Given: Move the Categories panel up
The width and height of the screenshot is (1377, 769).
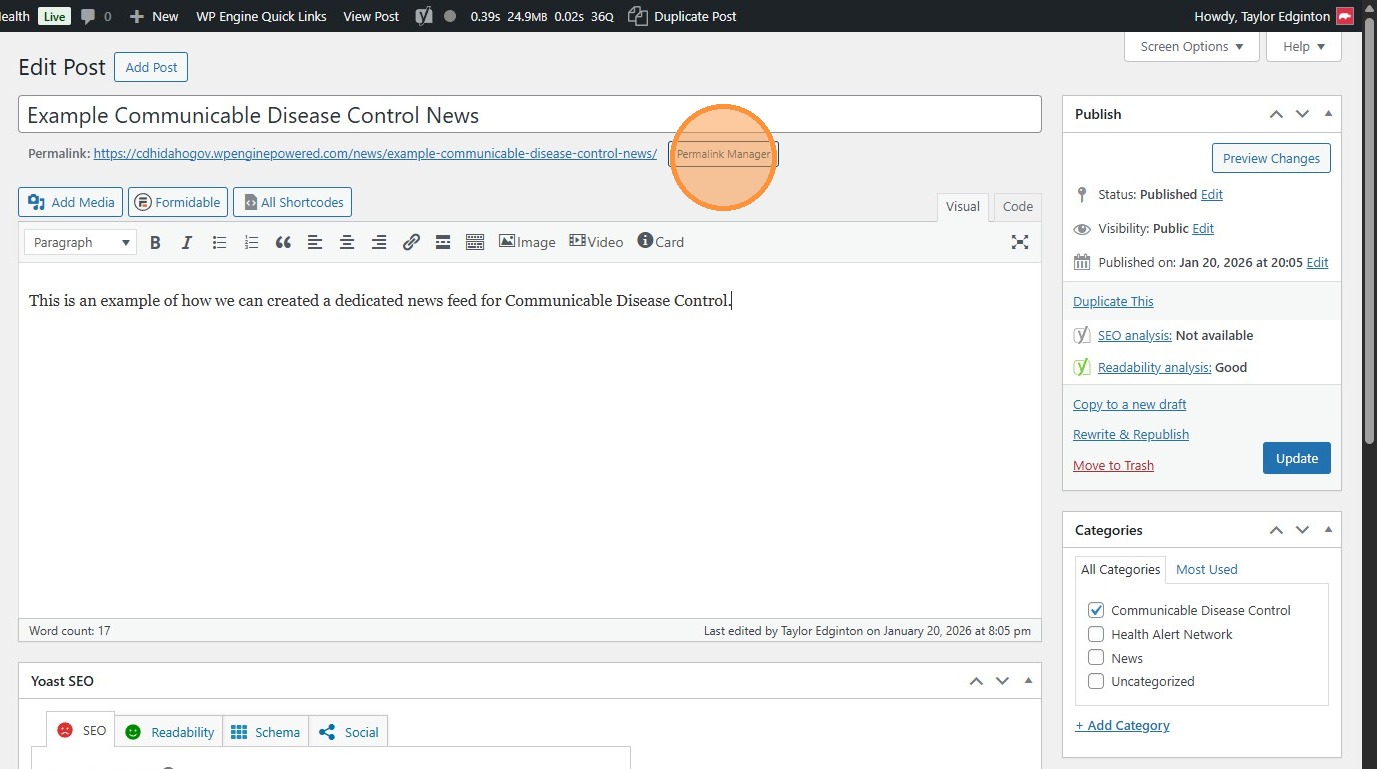Looking at the screenshot, I should [x=1276, y=530].
